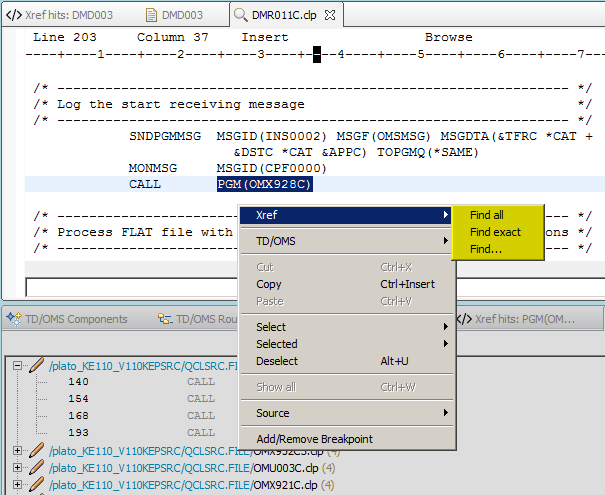Select Copy in the context menu

point(269,284)
